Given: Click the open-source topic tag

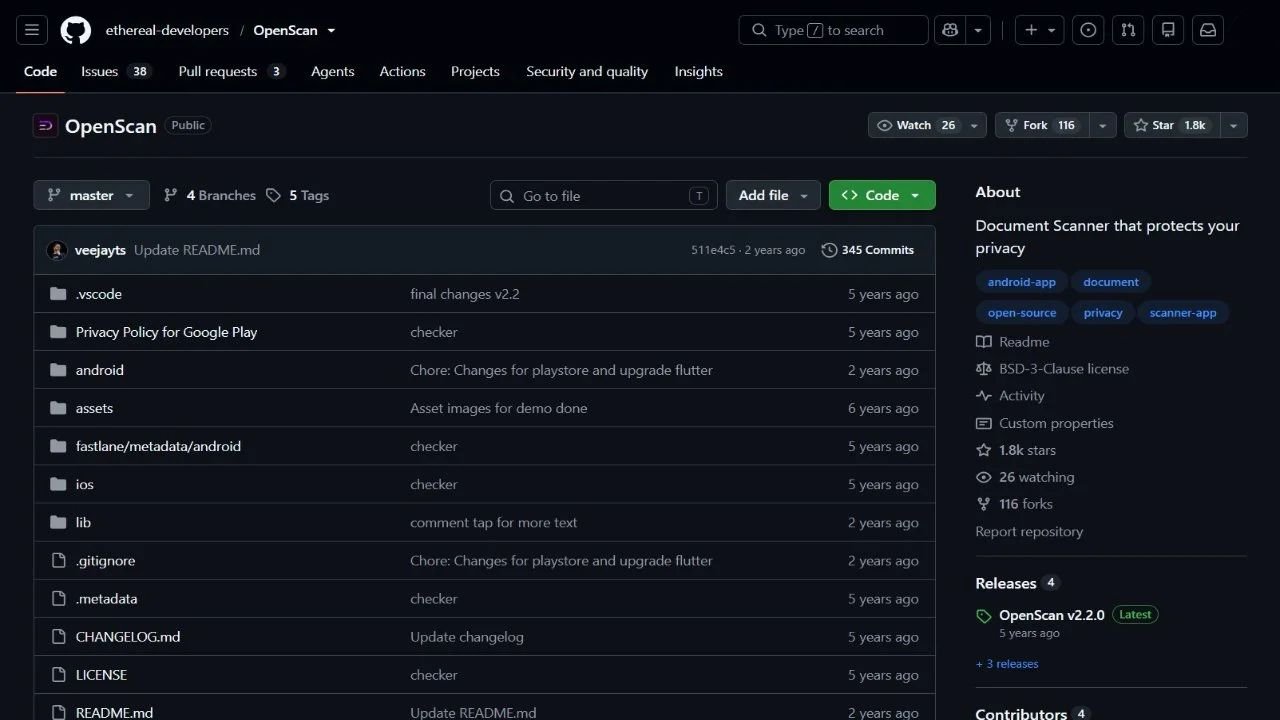Looking at the screenshot, I should pos(1022,313).
